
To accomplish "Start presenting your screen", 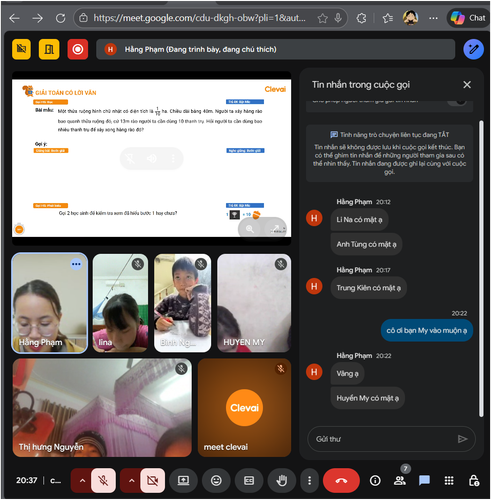I will (x=183, y=480).
